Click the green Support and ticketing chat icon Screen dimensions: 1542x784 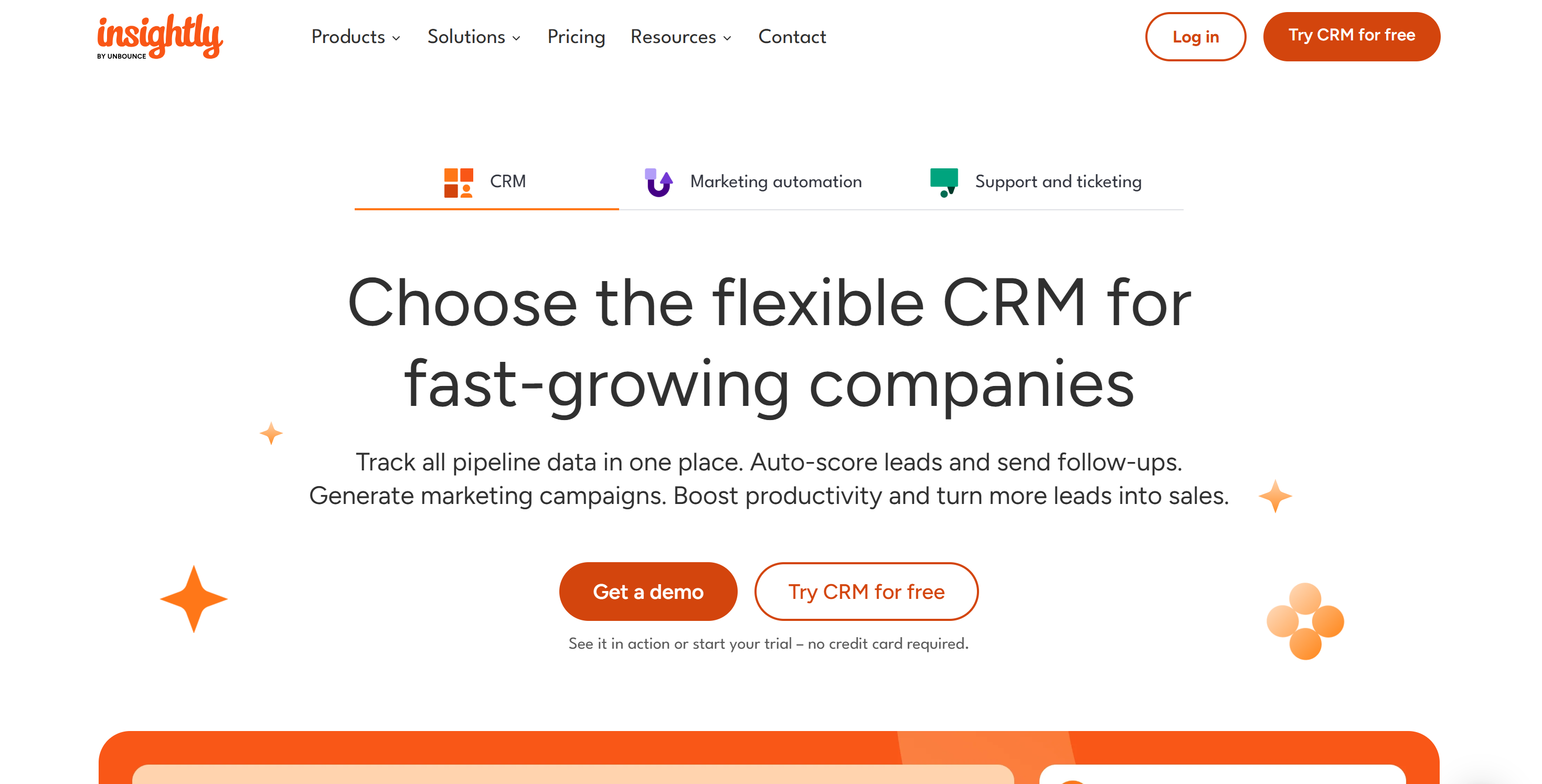[944, 181]
